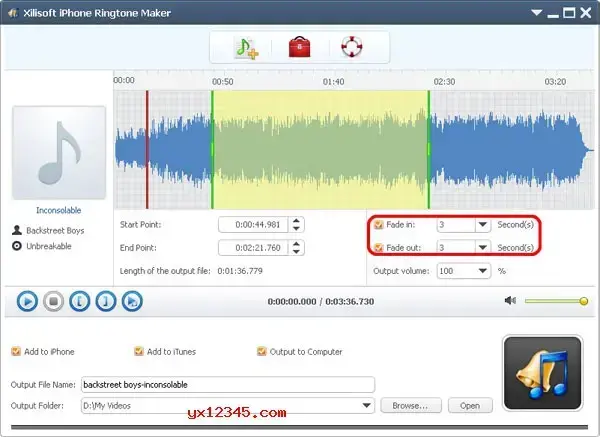Image resolution: width=600 pixels, height=437 pixels.
Task: Play the selected segment button
Action: coord(132,301)
